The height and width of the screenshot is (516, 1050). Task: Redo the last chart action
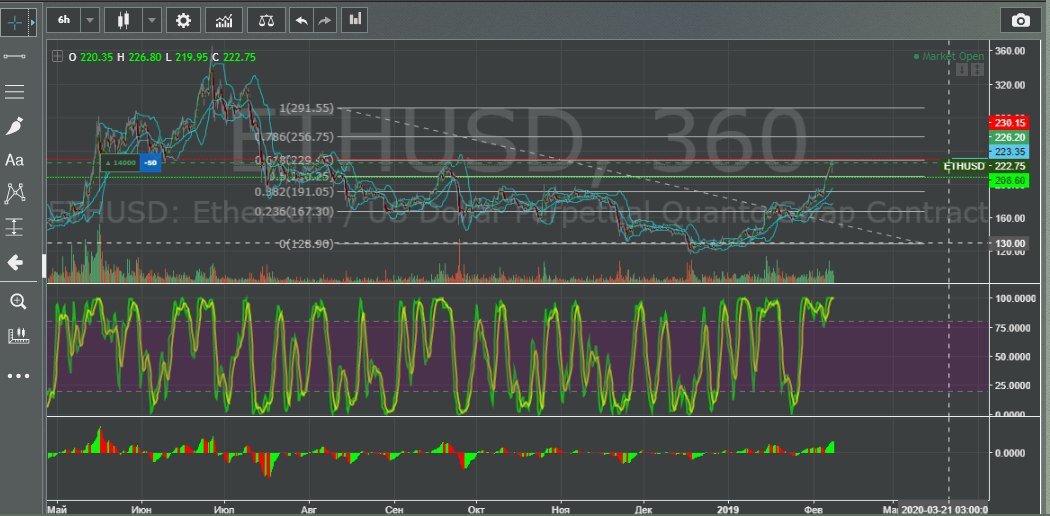[x=325, y=20]
